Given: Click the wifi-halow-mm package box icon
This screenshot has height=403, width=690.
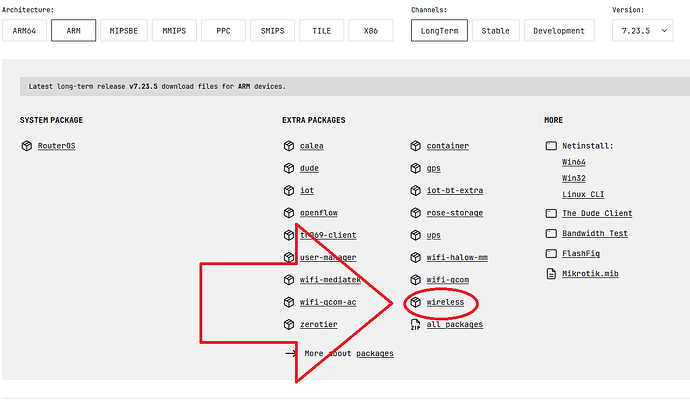Looking at the screenshot, I should pos(415,257).
